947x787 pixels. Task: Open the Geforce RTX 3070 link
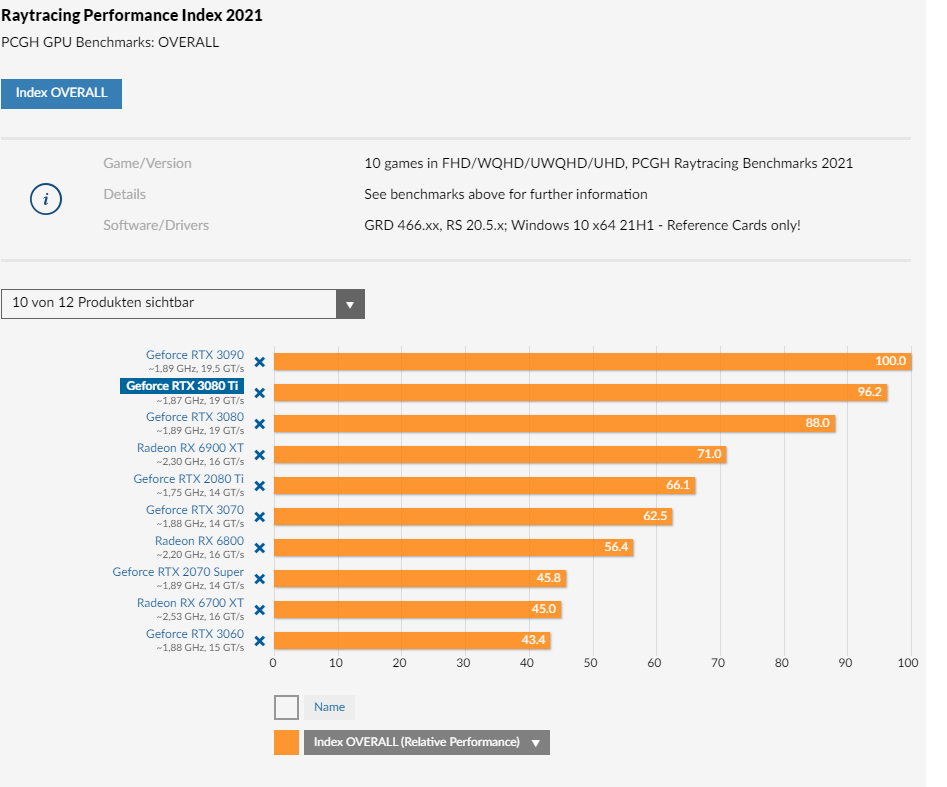[x=194, y=510]
